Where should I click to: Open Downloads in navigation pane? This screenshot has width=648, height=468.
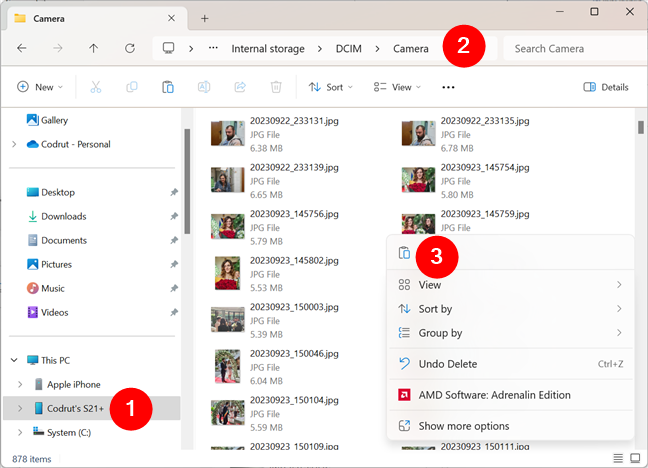57,216
